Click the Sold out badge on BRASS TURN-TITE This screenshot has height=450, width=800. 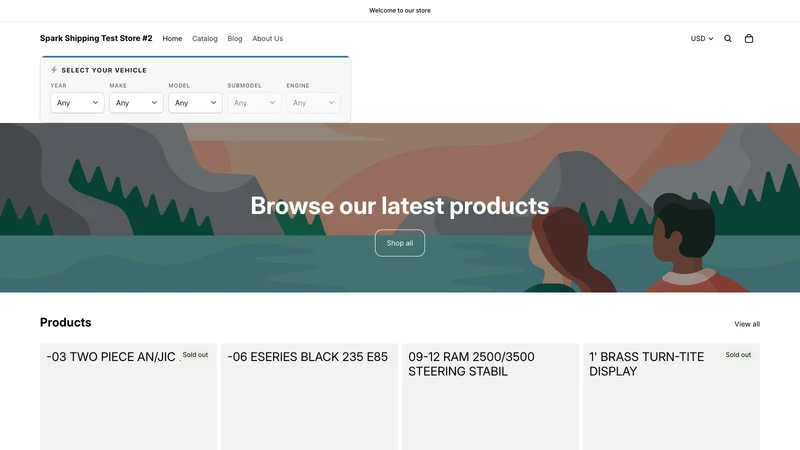point(738,355)
